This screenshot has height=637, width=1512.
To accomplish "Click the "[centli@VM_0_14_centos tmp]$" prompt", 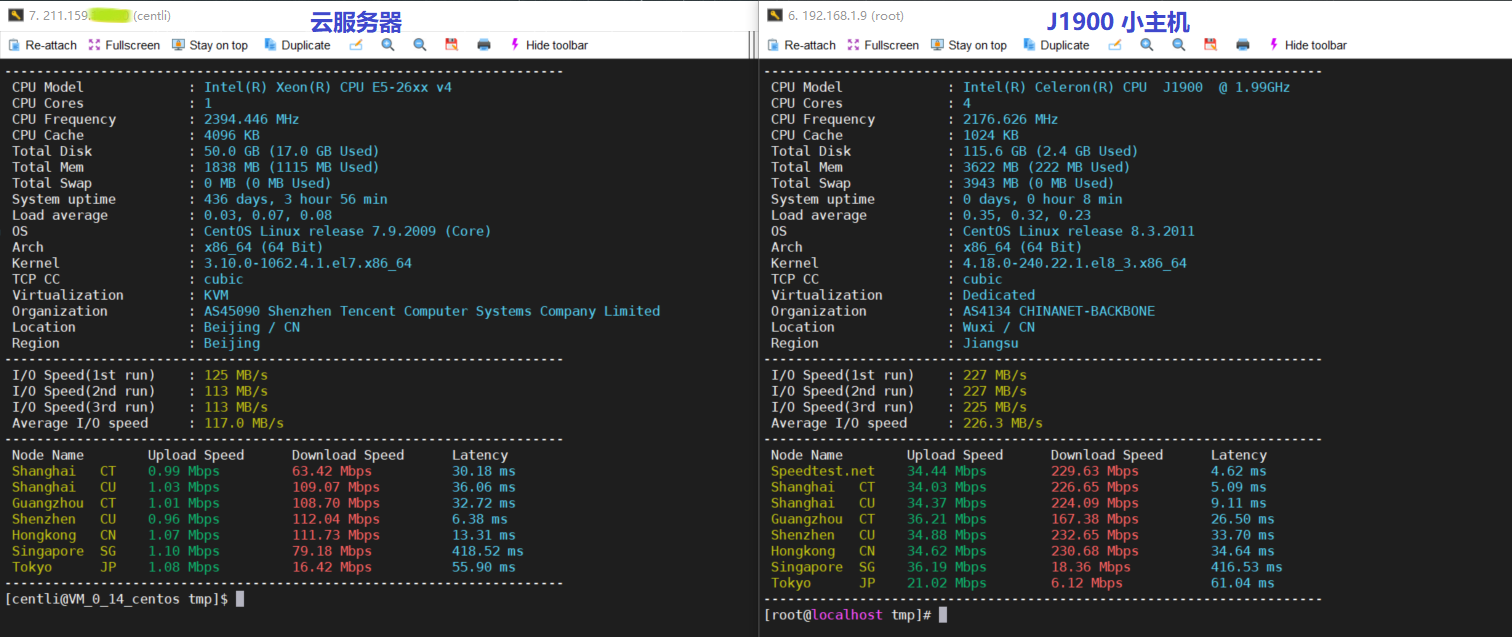I will click(117, 599).
